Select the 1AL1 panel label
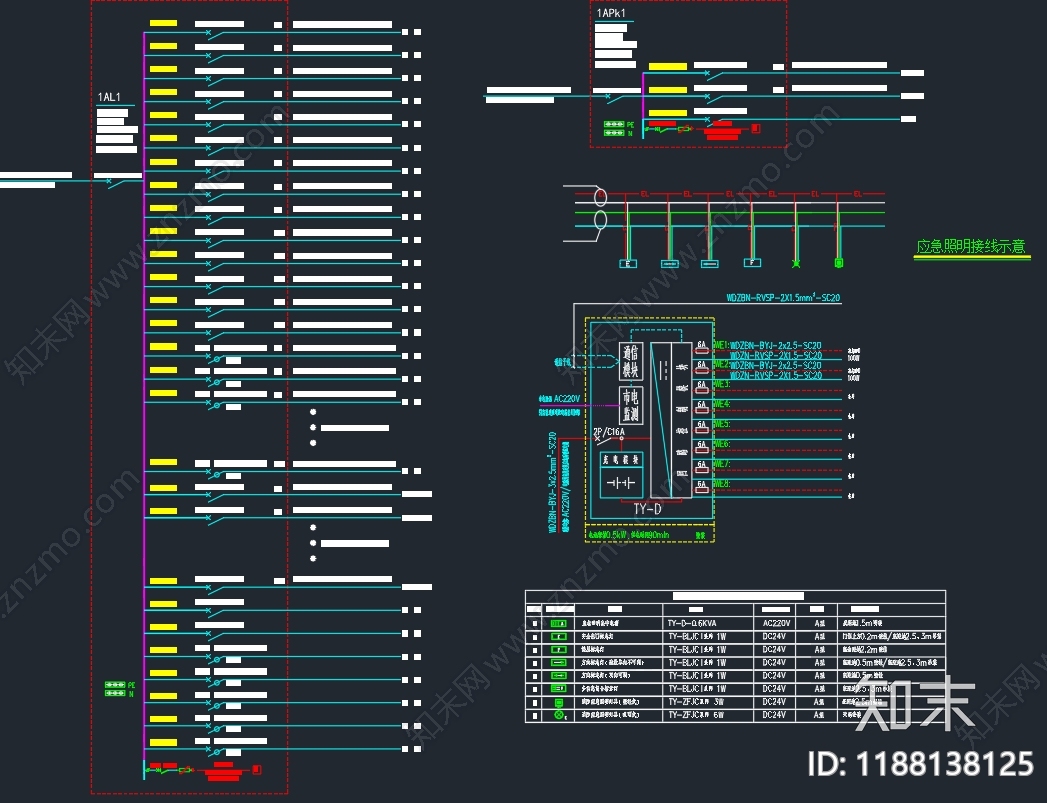 point(109,97)
